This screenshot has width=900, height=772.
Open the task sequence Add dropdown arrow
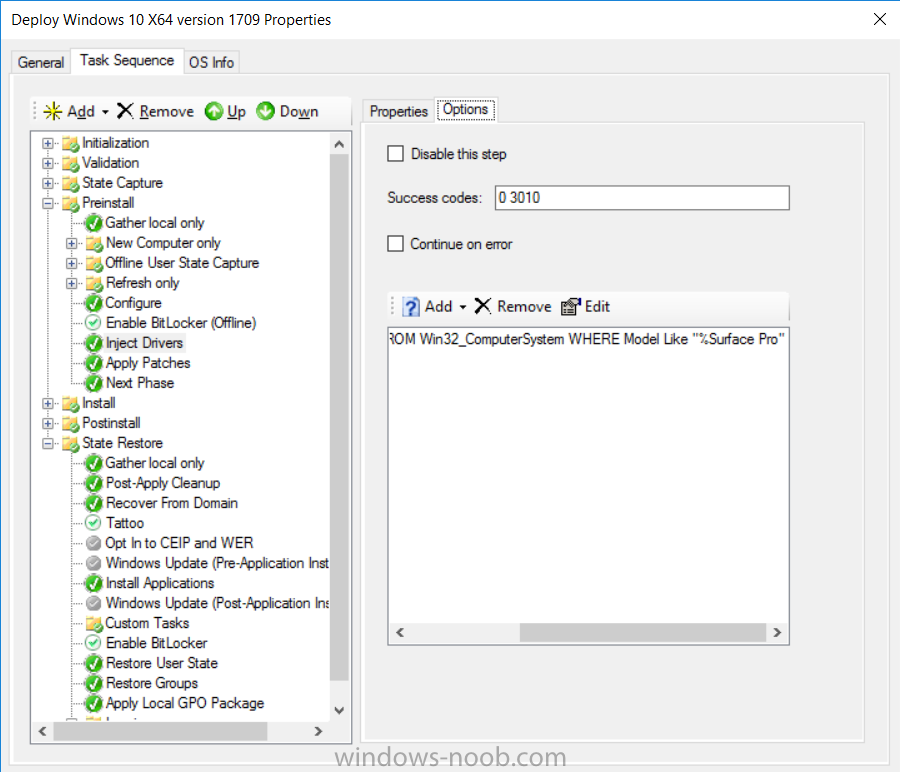105,112
